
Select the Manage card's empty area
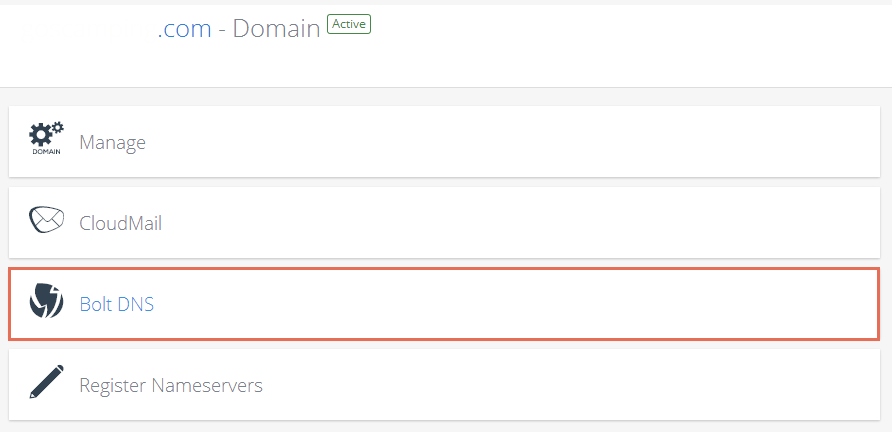click(512, 141)
